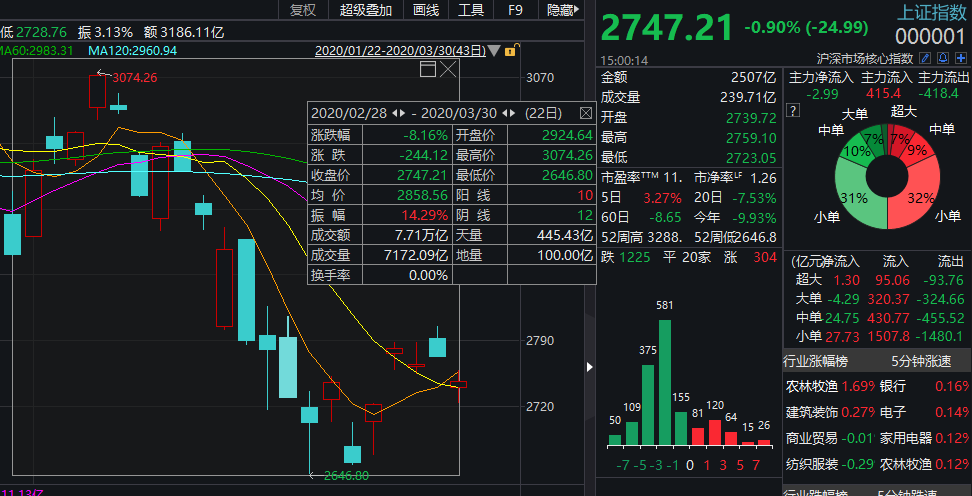Expand the date range dropdown triangle
Image resolution: width=972 pixels, height=496 pixels.
495,51
